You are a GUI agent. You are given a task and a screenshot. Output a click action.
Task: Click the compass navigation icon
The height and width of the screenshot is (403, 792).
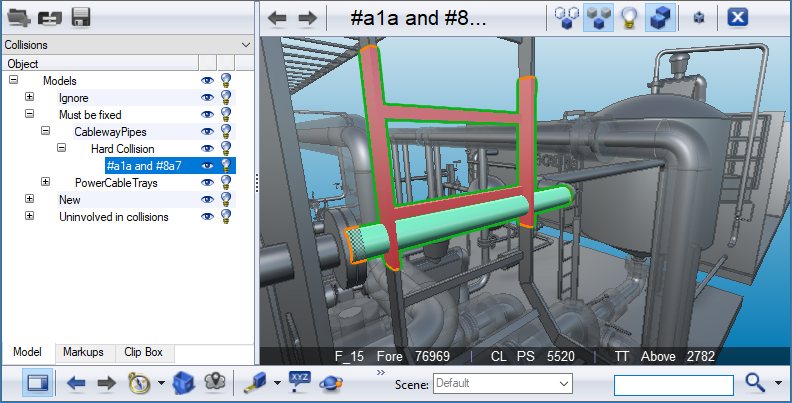[x=139, y=383]
